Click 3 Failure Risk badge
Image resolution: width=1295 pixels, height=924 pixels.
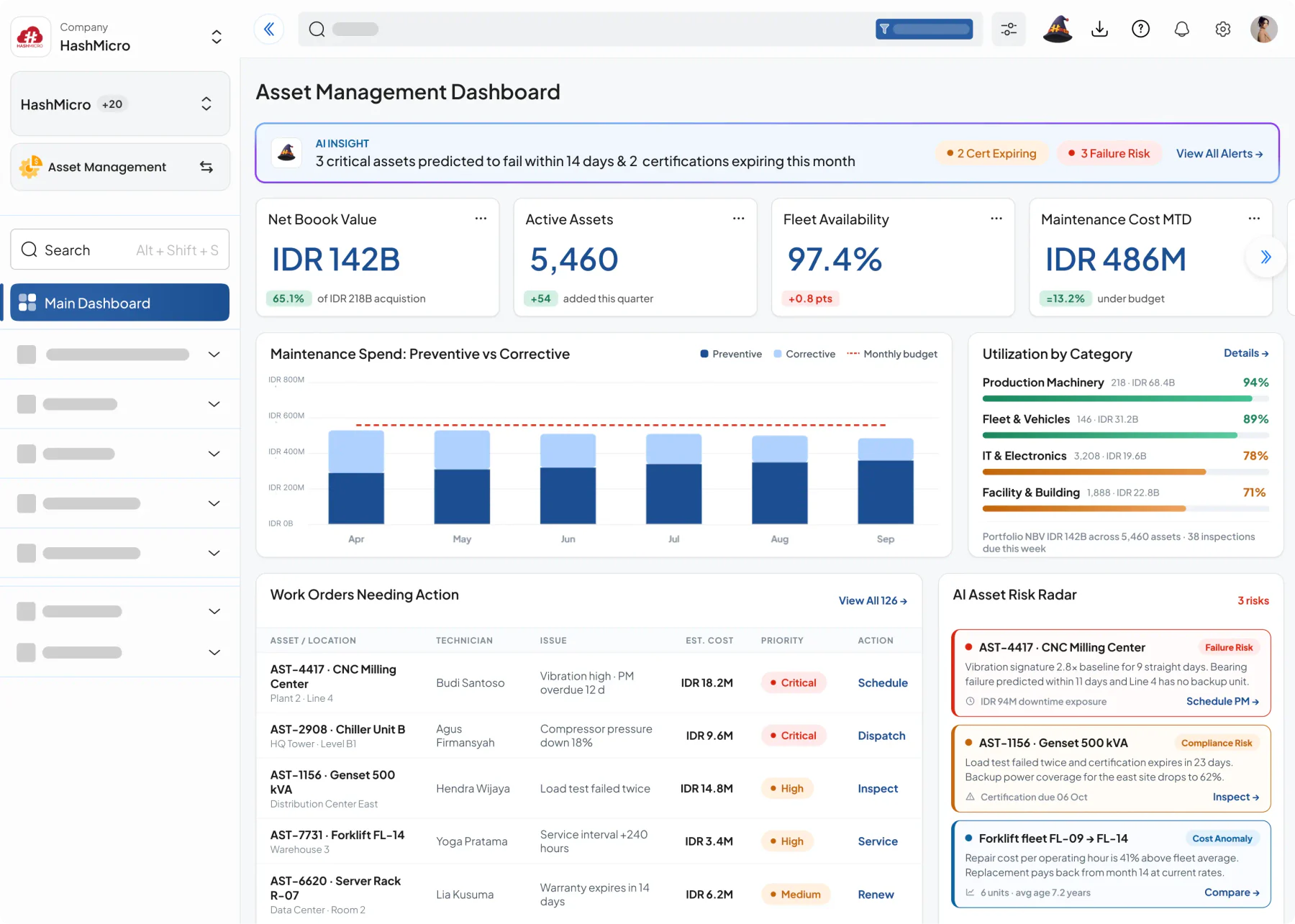(x=1109, y=153)
